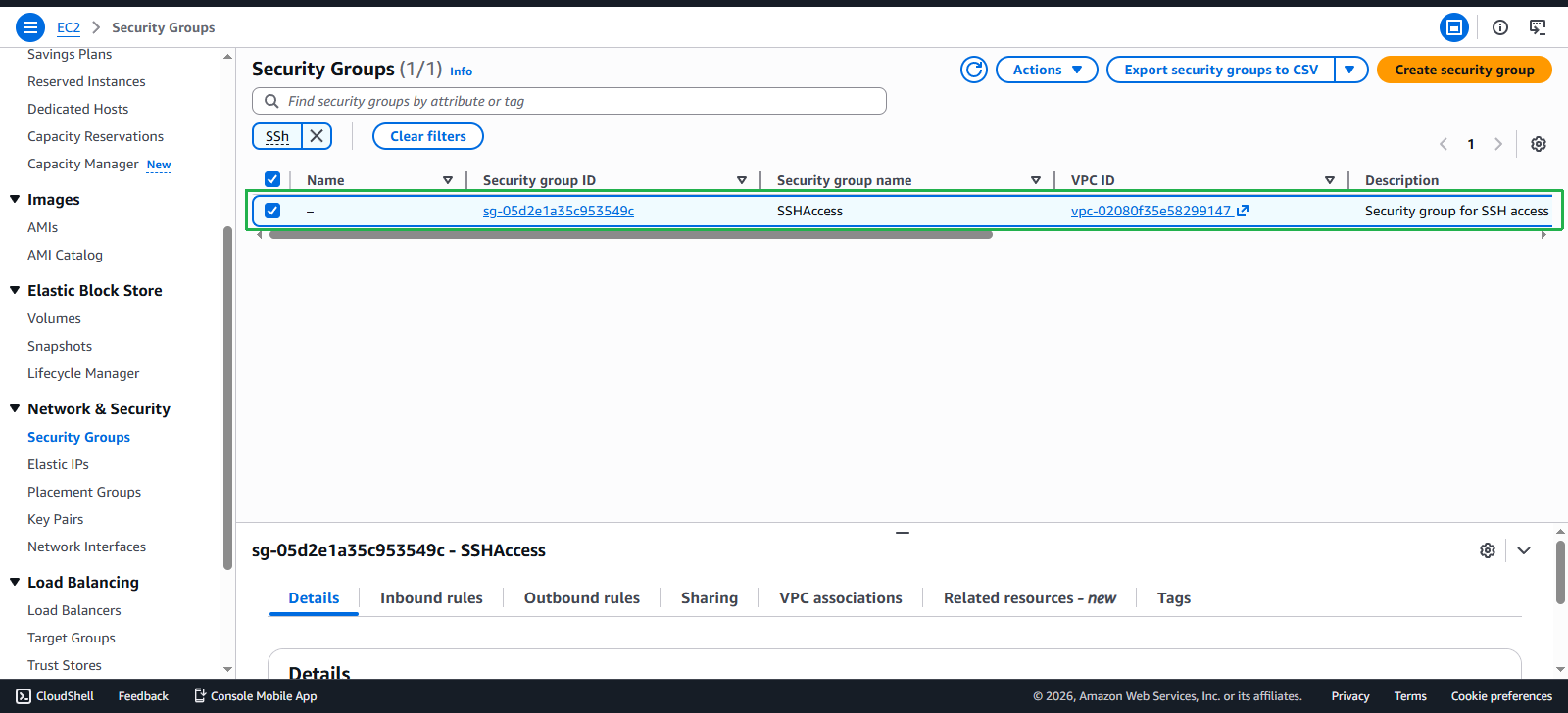Click the sidebar vertical scrollbar
This screenshot has width=1568, height=713.
tap(228, 397)
